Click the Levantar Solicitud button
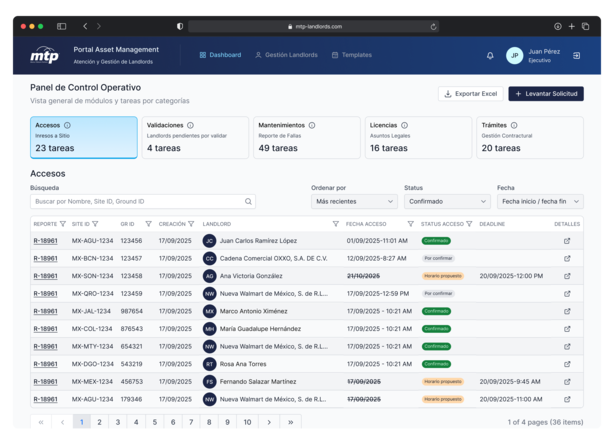 click(x=545, y=94)
